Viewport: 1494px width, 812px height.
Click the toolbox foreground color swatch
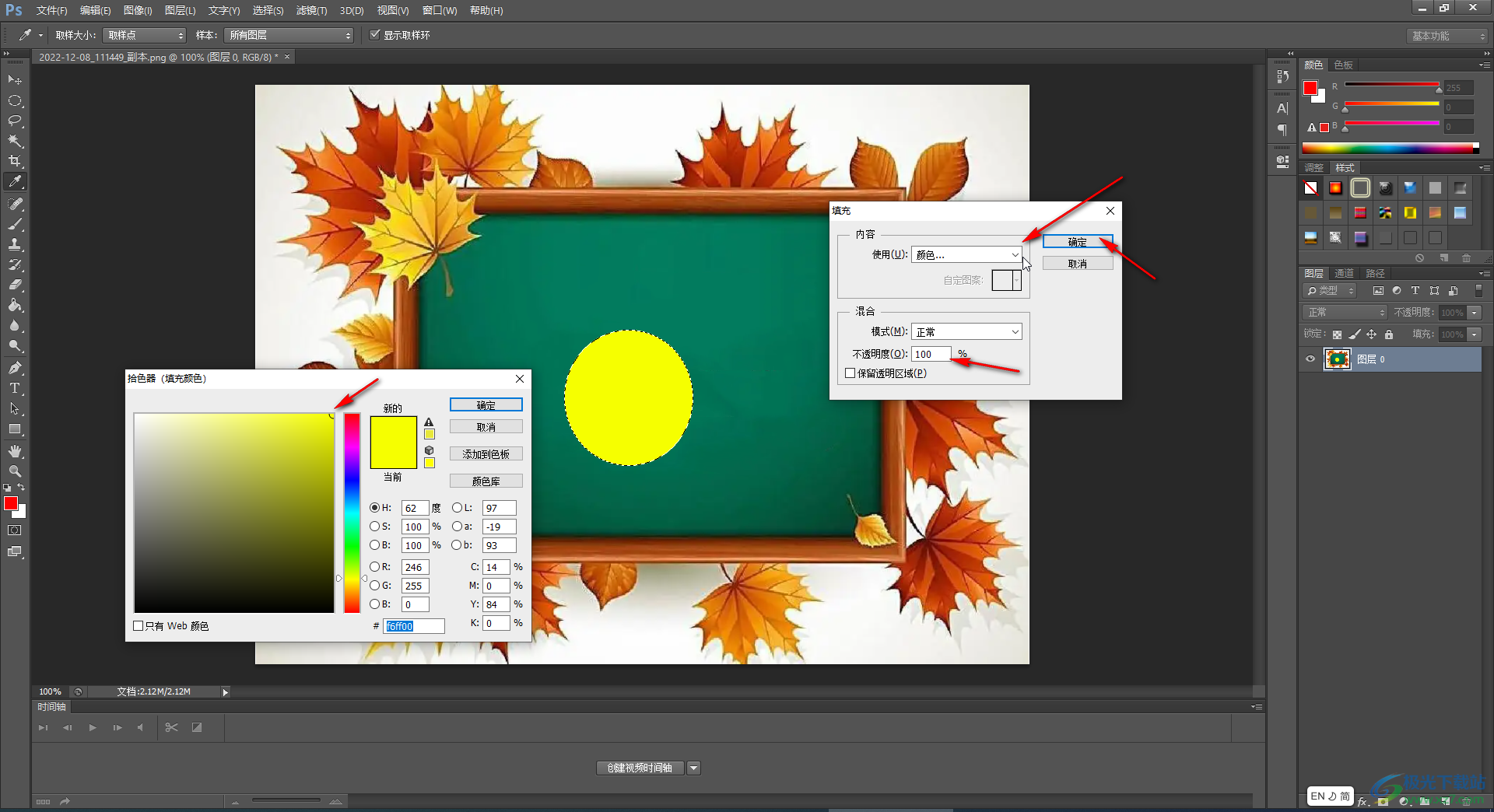11,504
